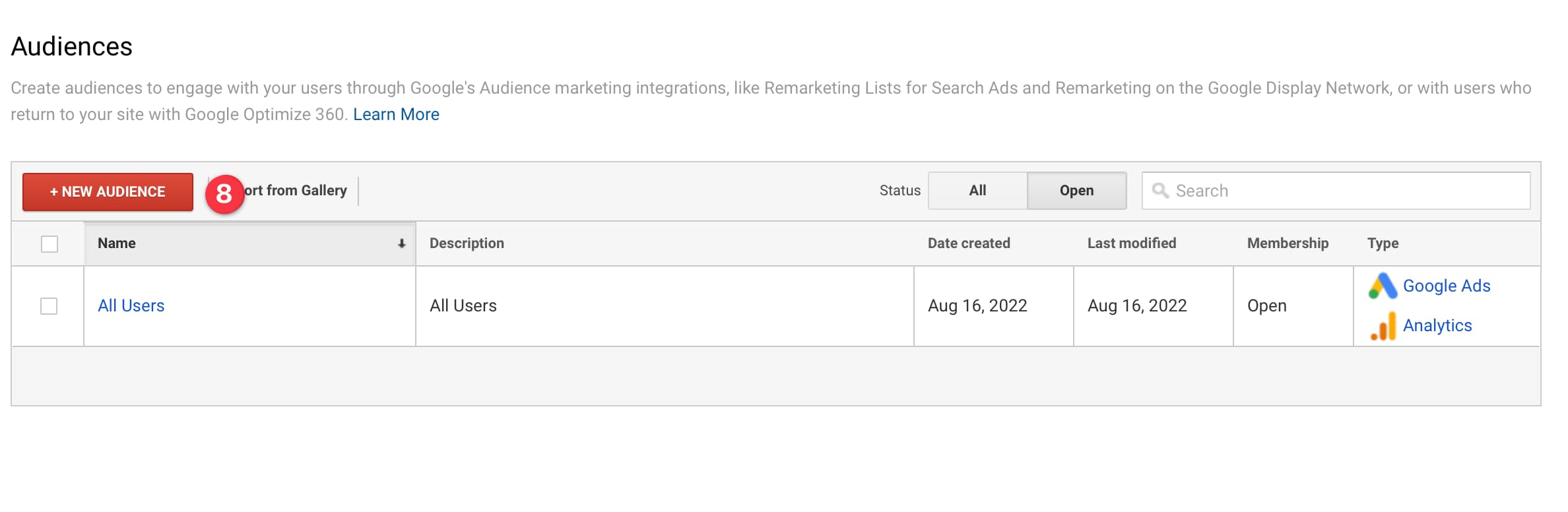Open the Google Ads type link
The height and width of the screenshot is (512, 1568).
pos(1447,286)
